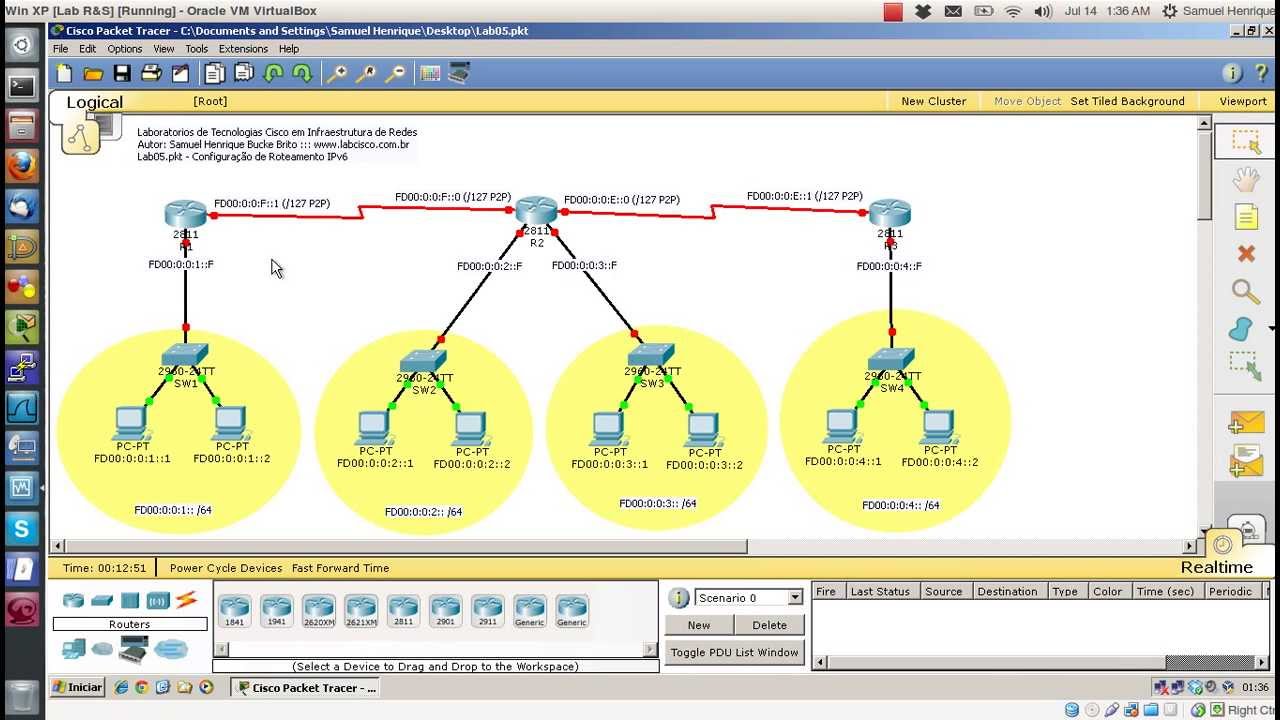Screen dimensions: 1280x720
Task: Choose the Draw Polygon shape tool
Action: (1241, 328)
